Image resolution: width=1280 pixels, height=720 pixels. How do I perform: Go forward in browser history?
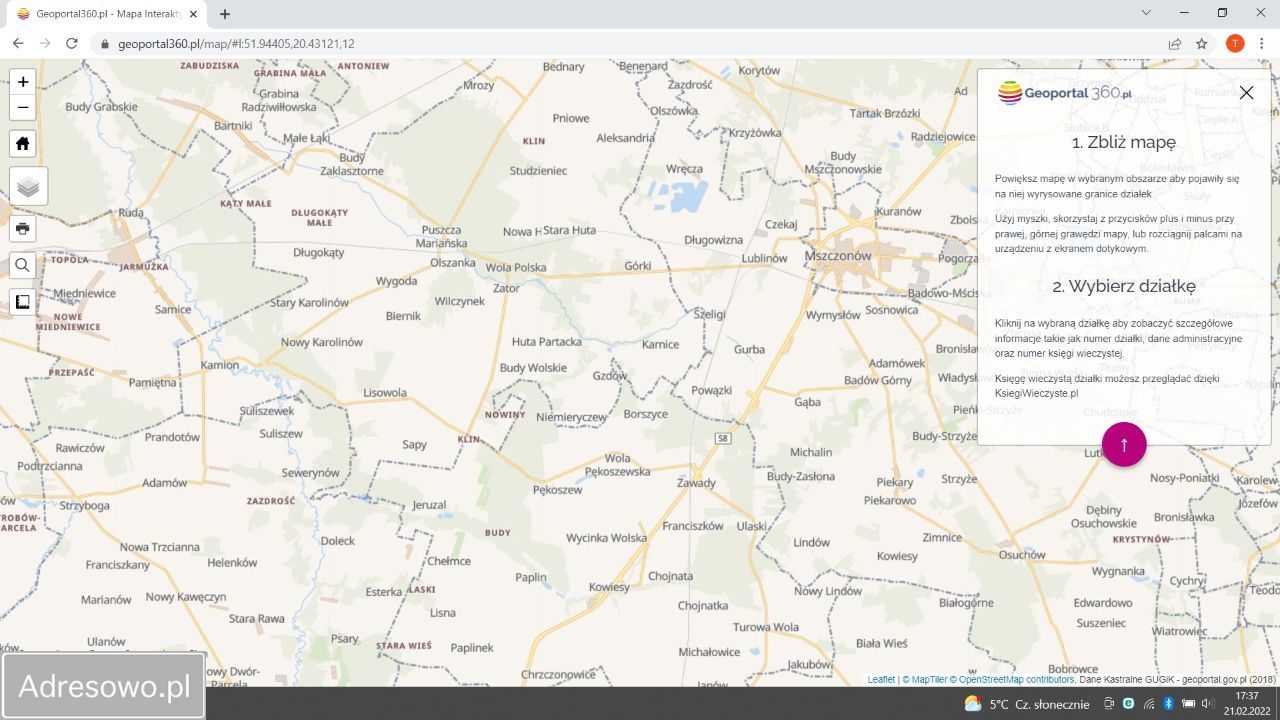pos(45,44)
